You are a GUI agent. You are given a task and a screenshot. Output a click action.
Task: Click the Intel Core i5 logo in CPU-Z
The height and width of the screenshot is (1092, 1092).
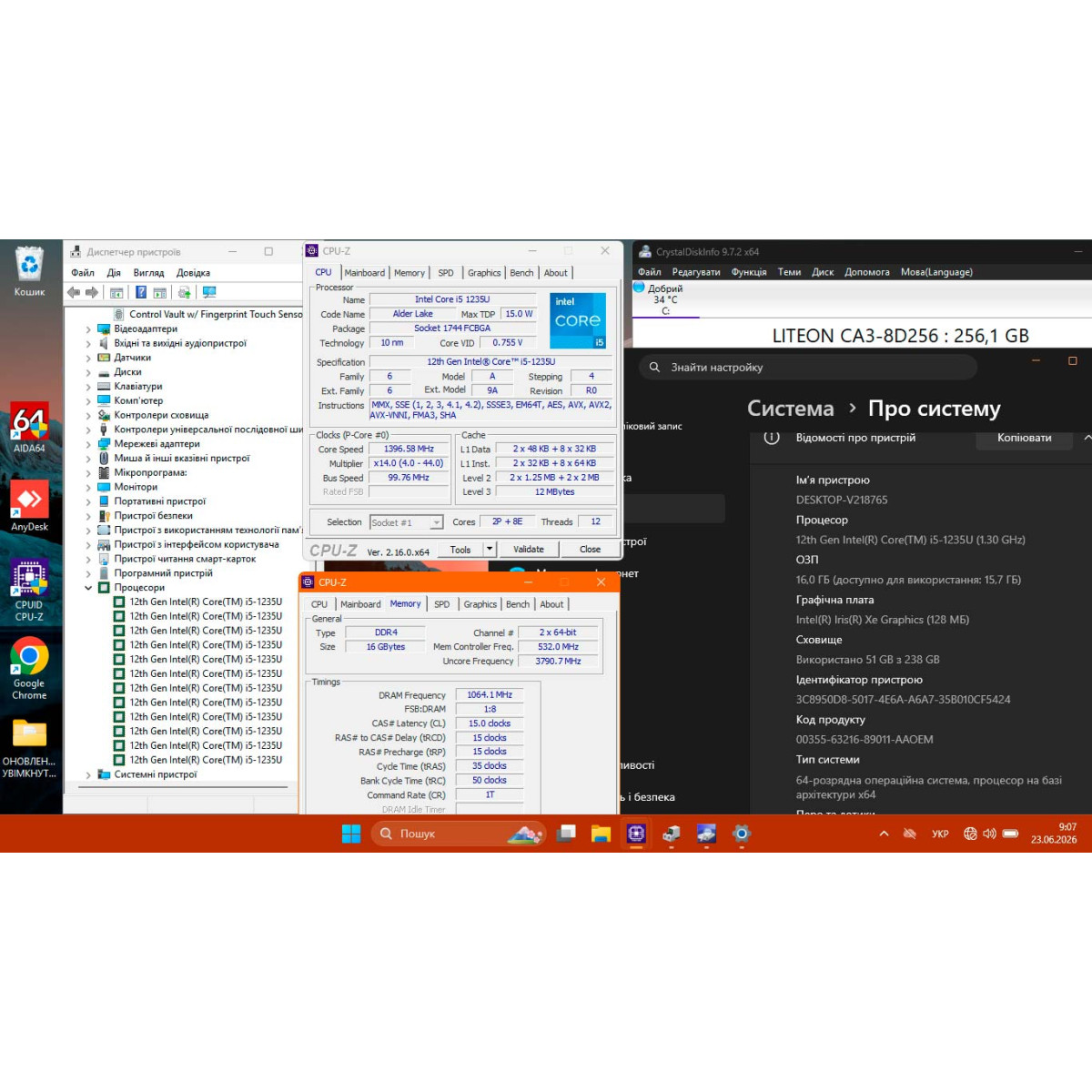point(578,320)
